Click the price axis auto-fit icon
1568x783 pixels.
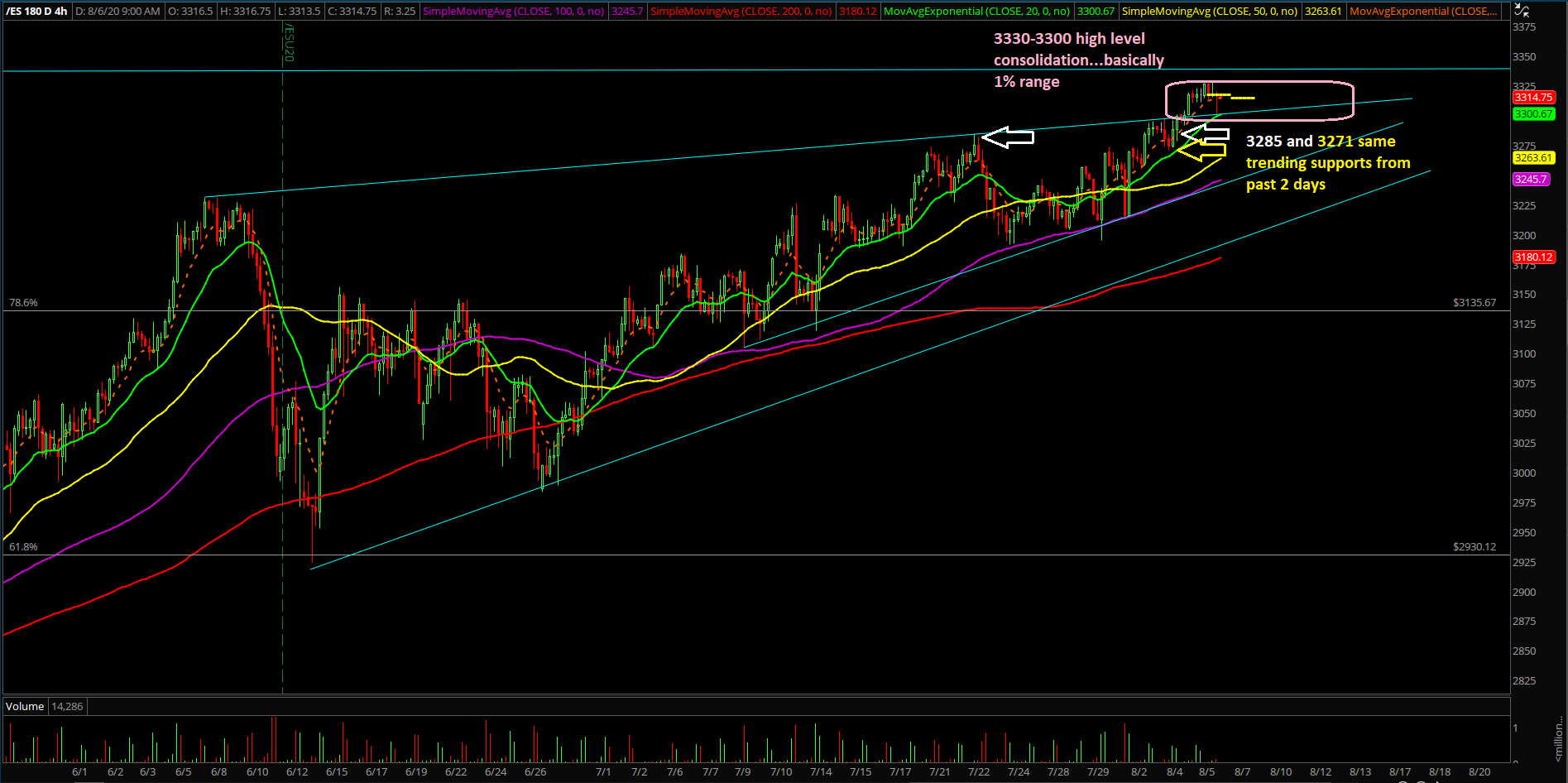[x=1521, y=10]
